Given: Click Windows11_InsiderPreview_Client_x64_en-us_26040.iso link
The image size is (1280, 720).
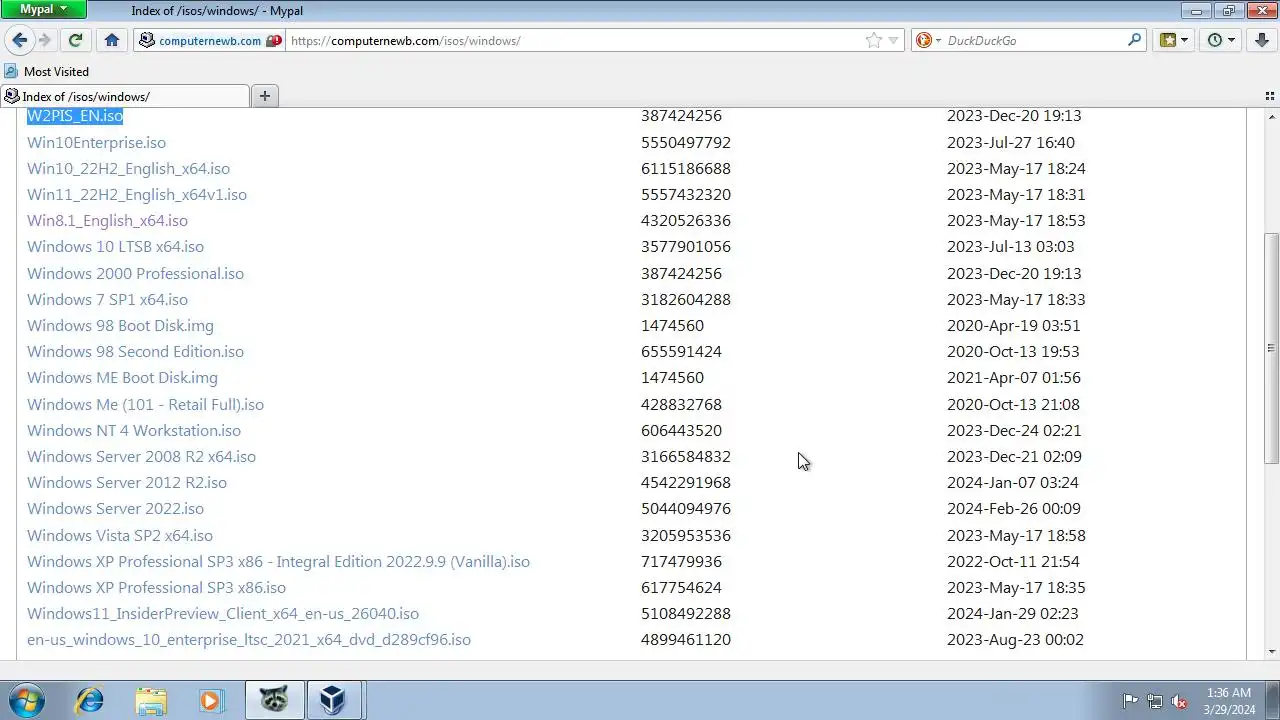Looking at the screenshot, I should click(x=223, y=614).
